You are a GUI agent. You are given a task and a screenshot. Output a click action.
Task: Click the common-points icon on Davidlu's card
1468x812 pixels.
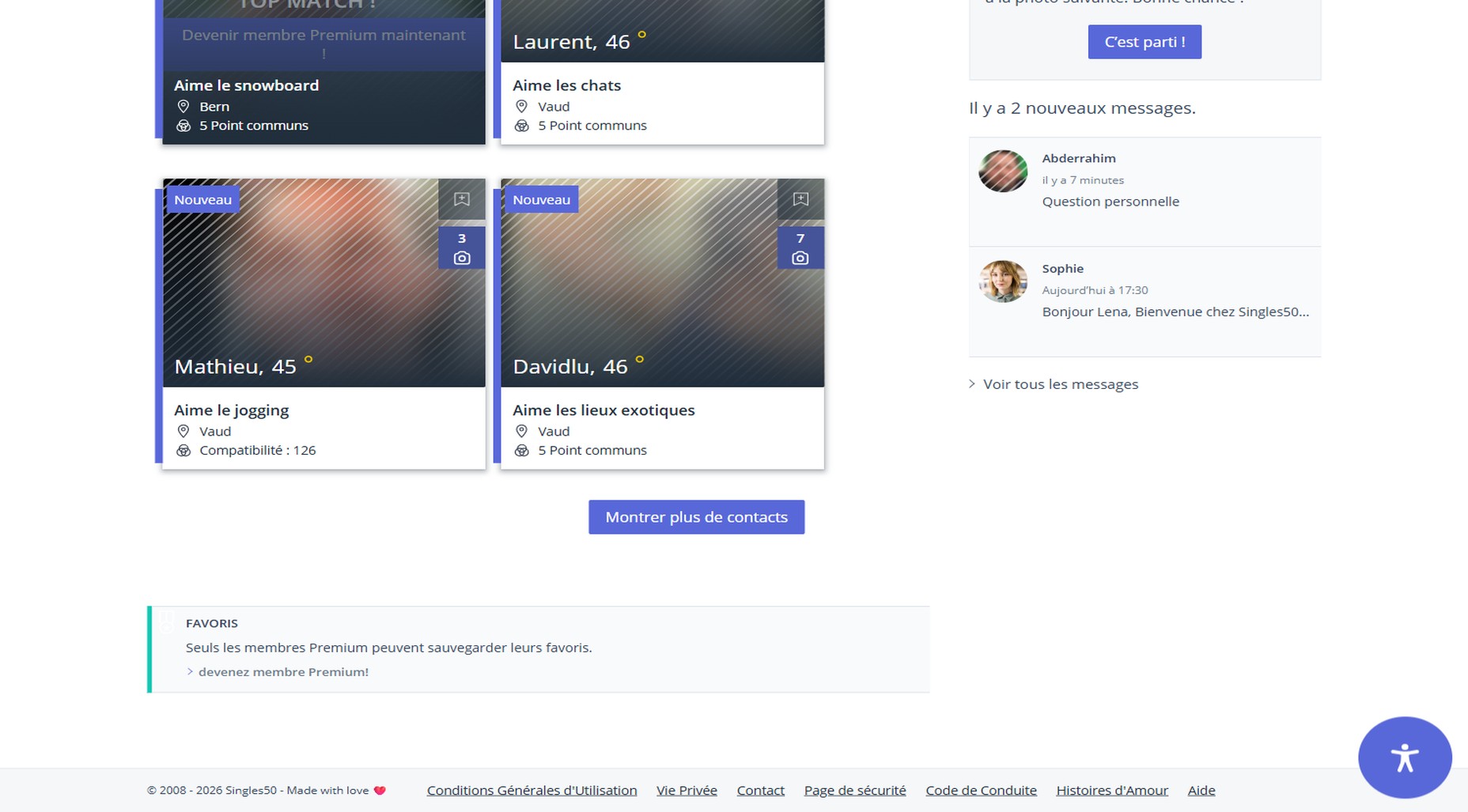(522, 451)
